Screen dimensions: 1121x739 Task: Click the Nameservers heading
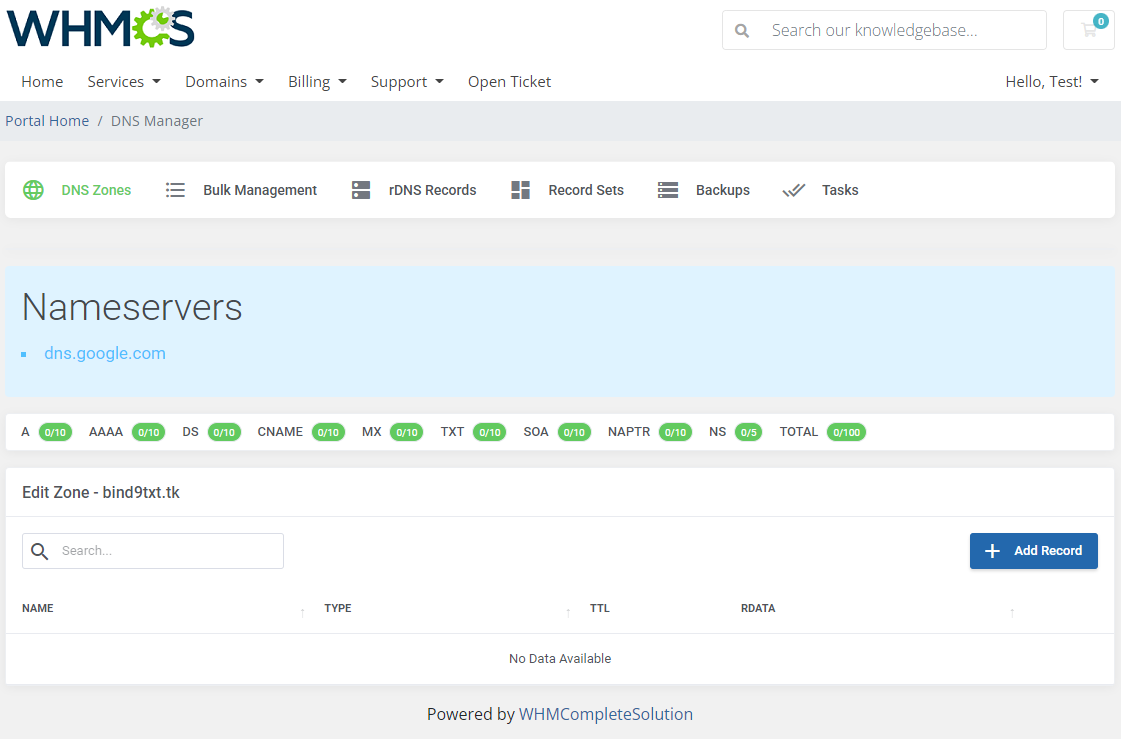coord(132,307)
